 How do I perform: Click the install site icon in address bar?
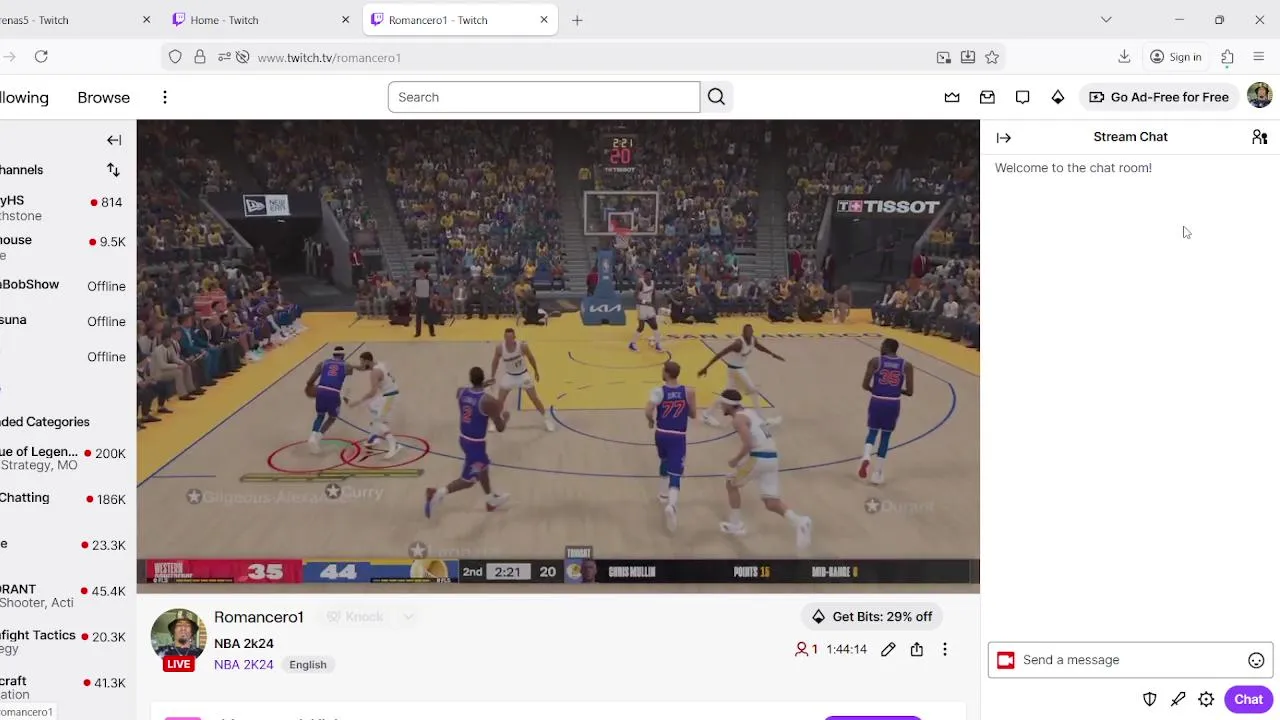(968, 57)
